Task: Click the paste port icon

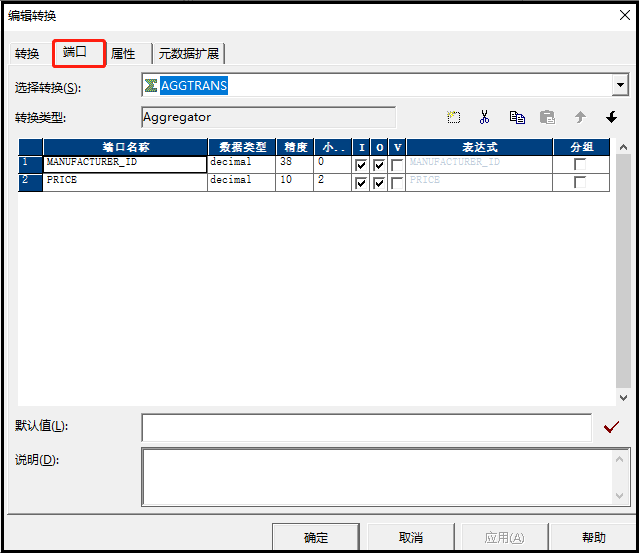Action: point(547,117)
